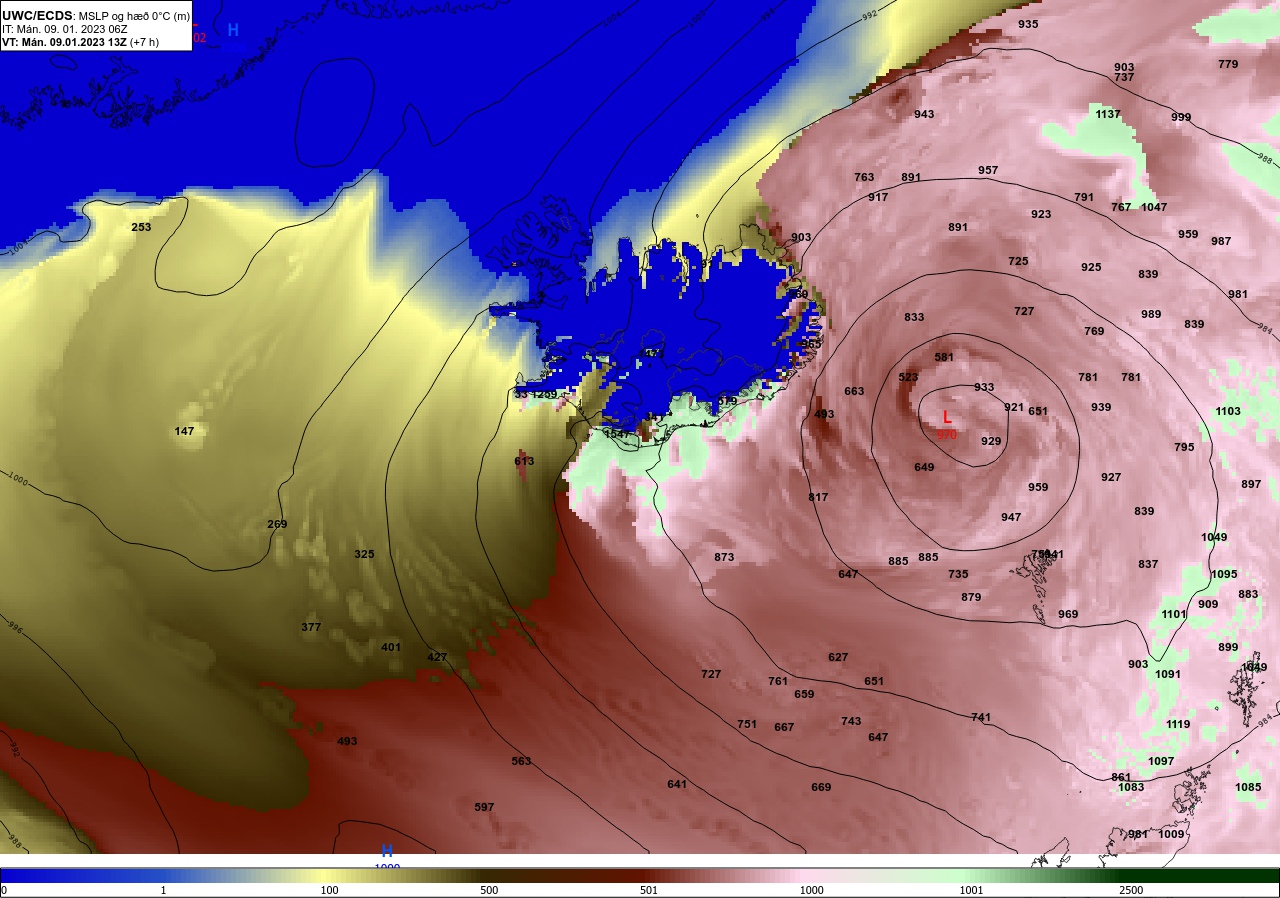Click the map value 1103
Screen dimensions: 1280x898
point(1228,411)
